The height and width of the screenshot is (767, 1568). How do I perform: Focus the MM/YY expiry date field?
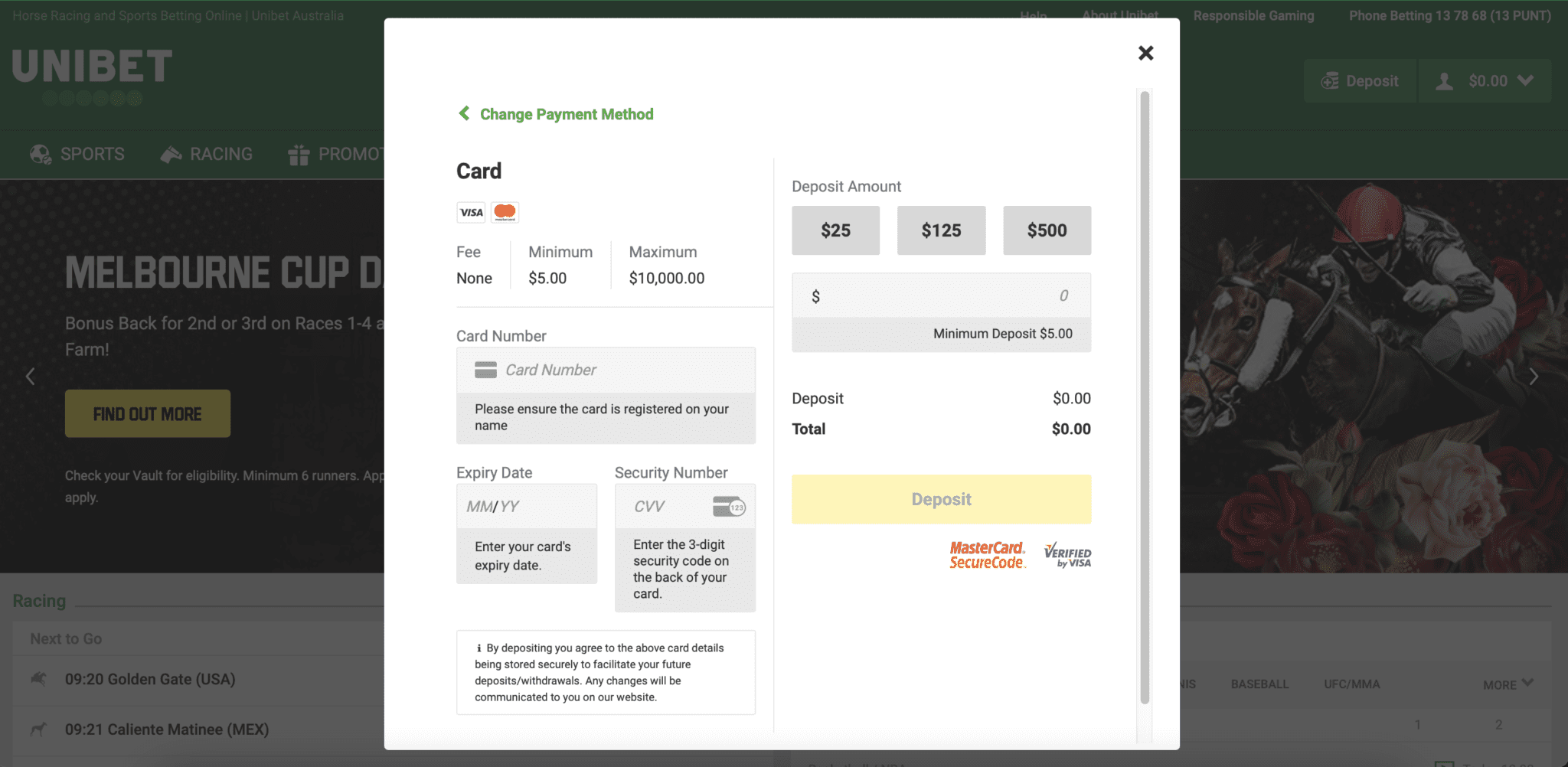527,506
